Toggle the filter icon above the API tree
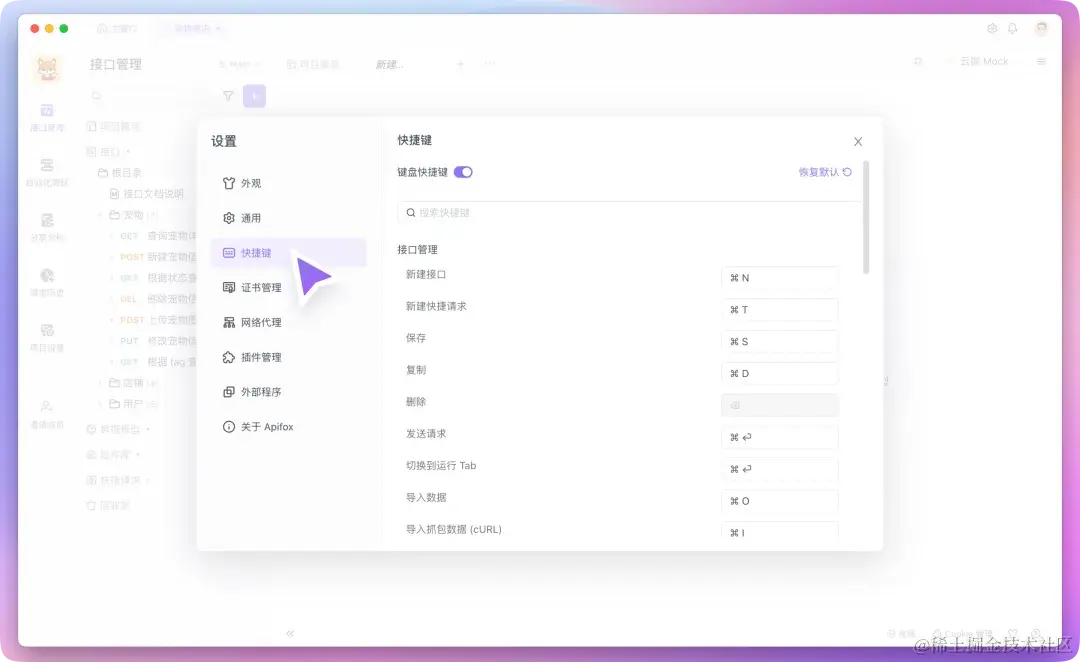 pos(228,96)
